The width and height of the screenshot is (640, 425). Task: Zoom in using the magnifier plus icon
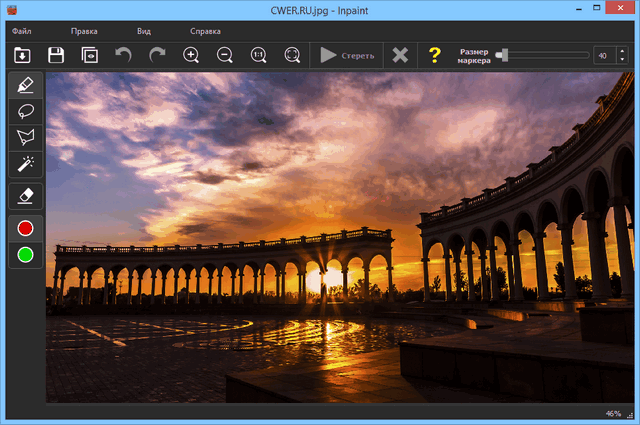pos(191,55)
